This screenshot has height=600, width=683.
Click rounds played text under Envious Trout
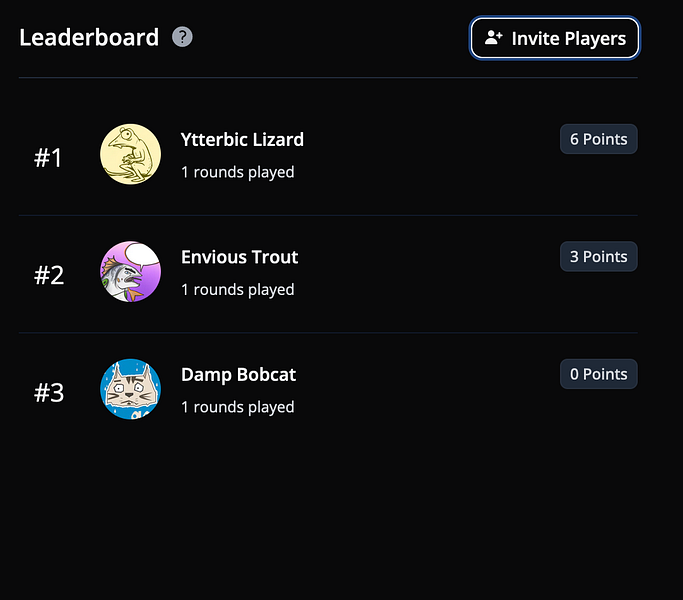238,290
